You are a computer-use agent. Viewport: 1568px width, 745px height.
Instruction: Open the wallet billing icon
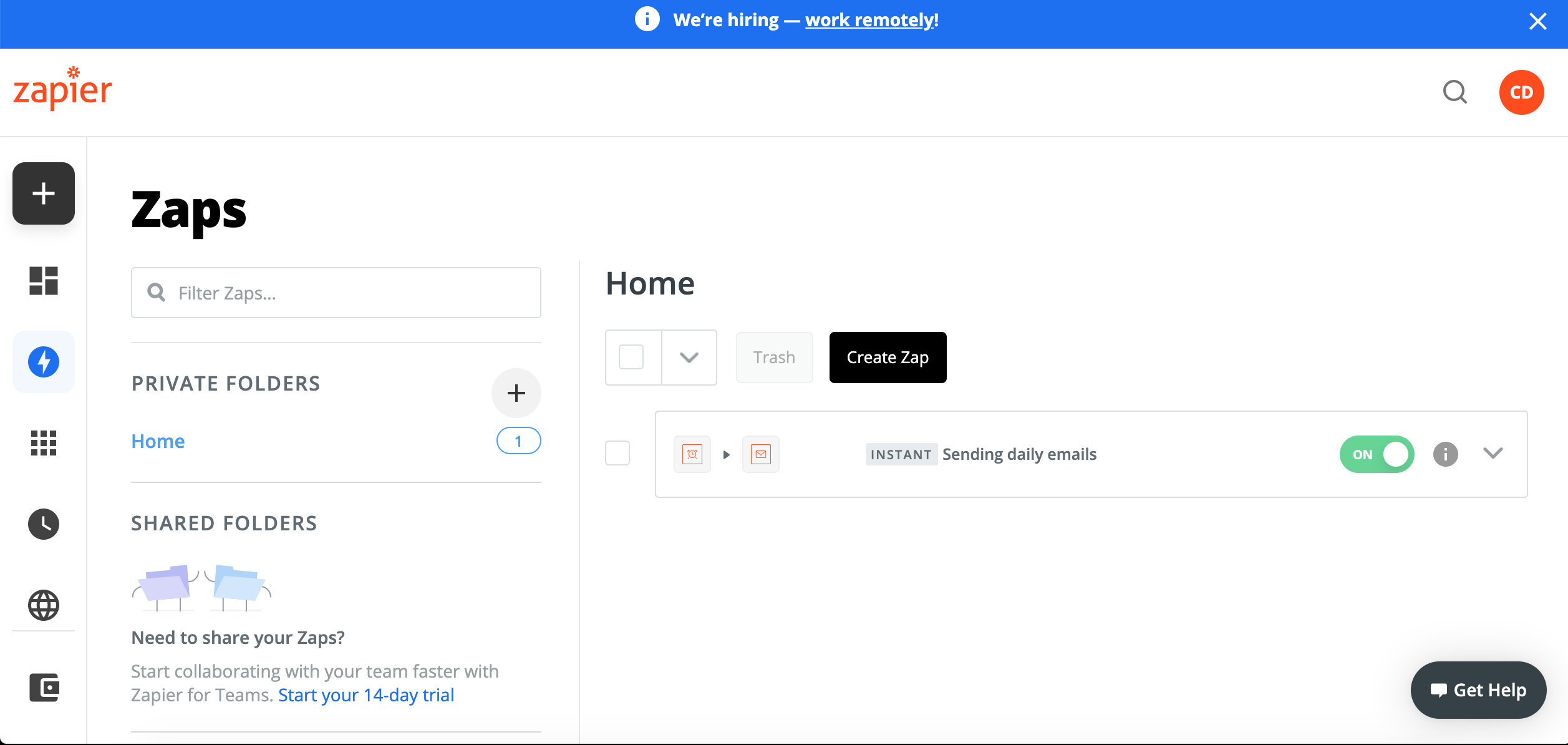(44, 687)
